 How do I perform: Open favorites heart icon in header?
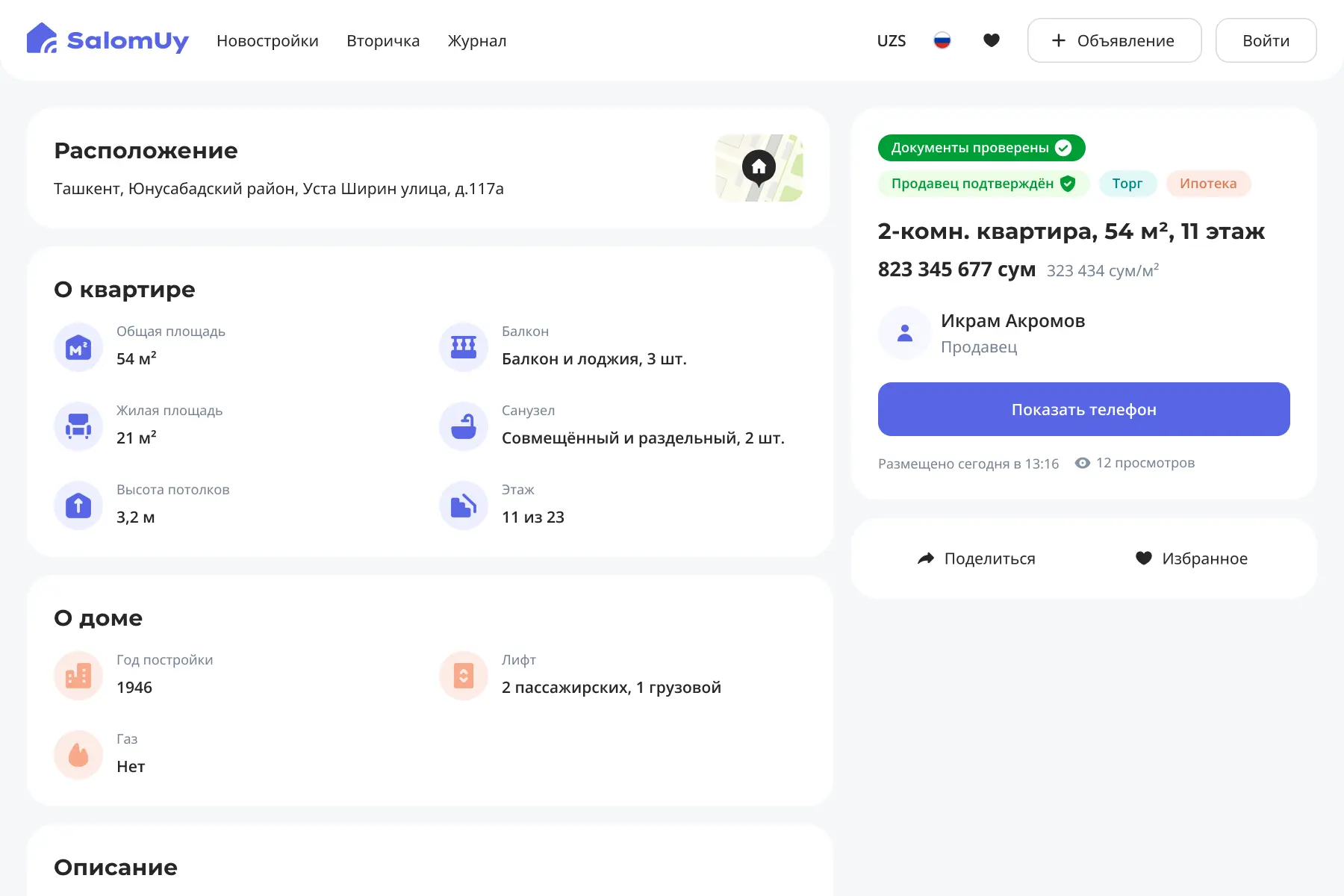point(991,40)
